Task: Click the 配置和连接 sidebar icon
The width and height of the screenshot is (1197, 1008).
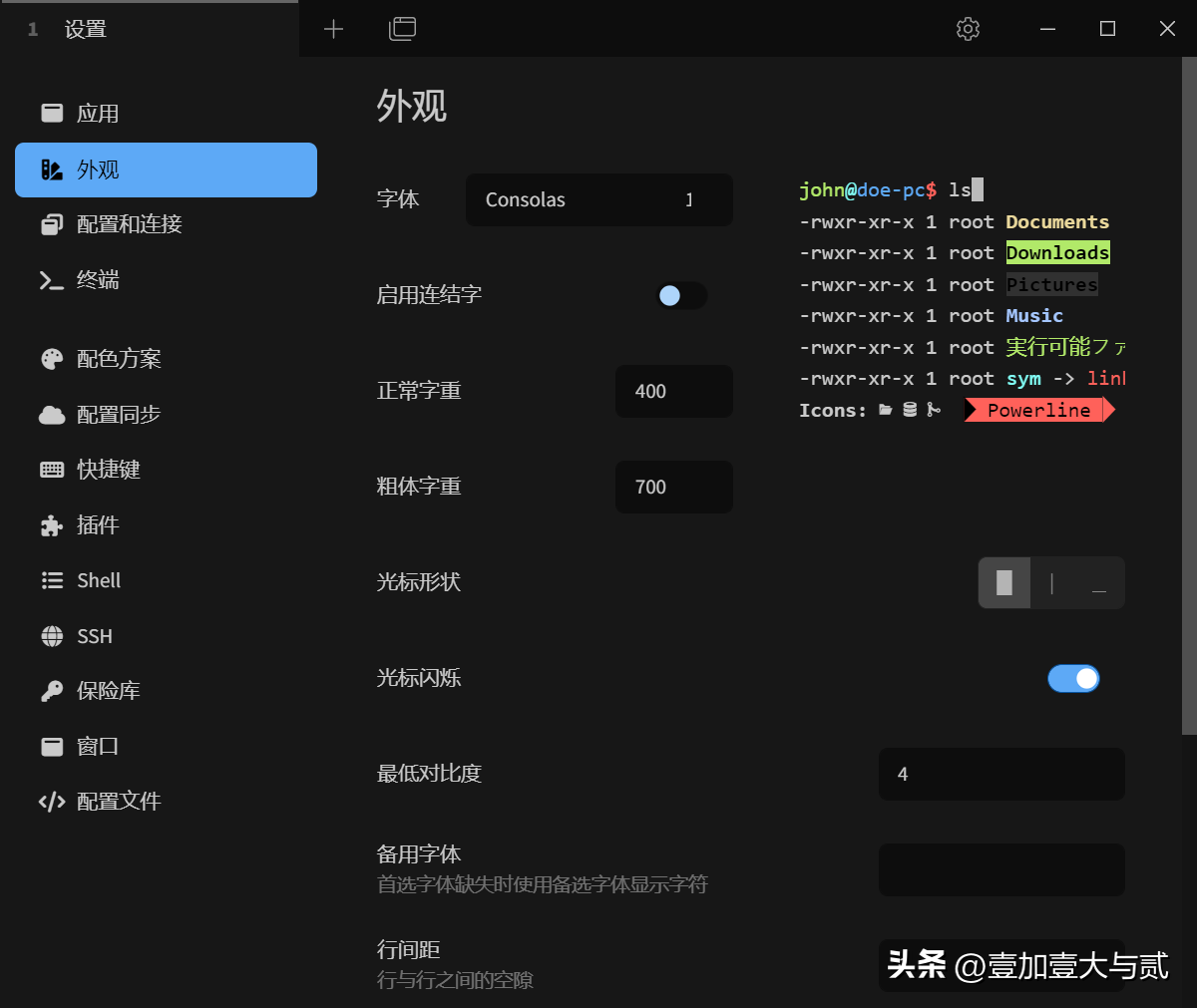Action: (52, 224)
